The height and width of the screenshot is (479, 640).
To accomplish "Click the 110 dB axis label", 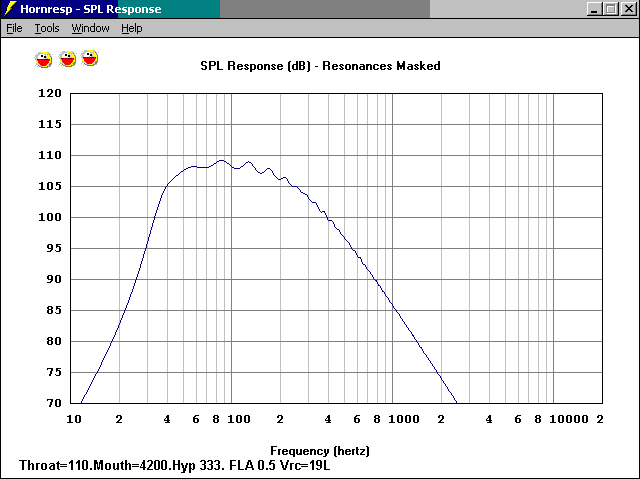I will [50, 155].
